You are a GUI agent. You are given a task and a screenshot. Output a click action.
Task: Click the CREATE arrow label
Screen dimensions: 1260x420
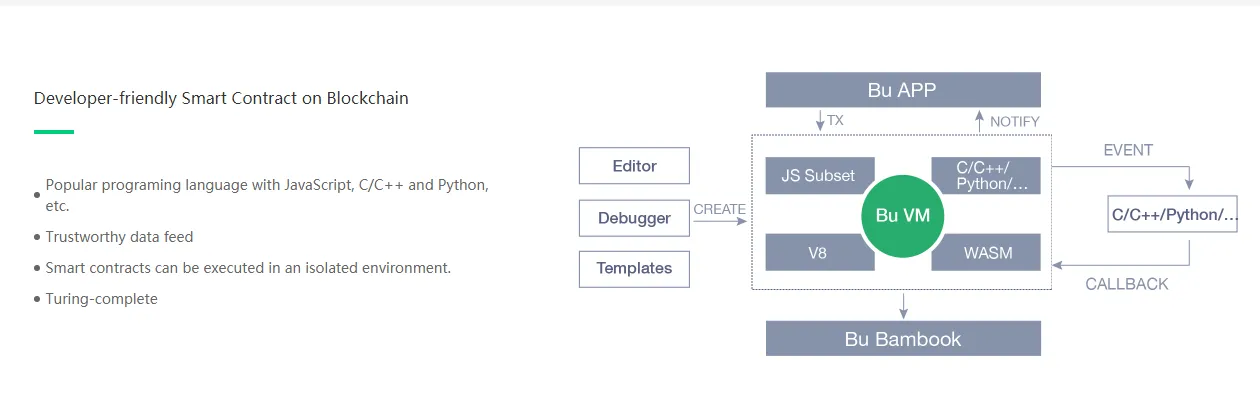pos(719,209)
